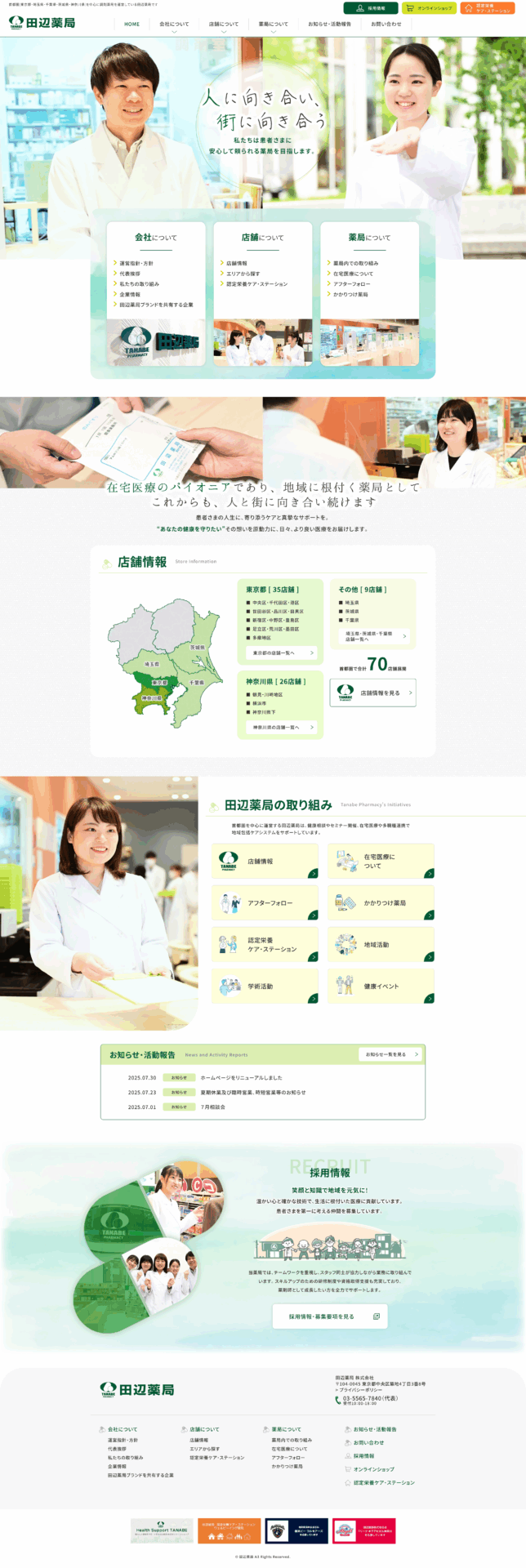View the 東京都の店舗一覧へ store list link
The height and width of the screenshot is (1568, 526).
(x=281, y=653)
